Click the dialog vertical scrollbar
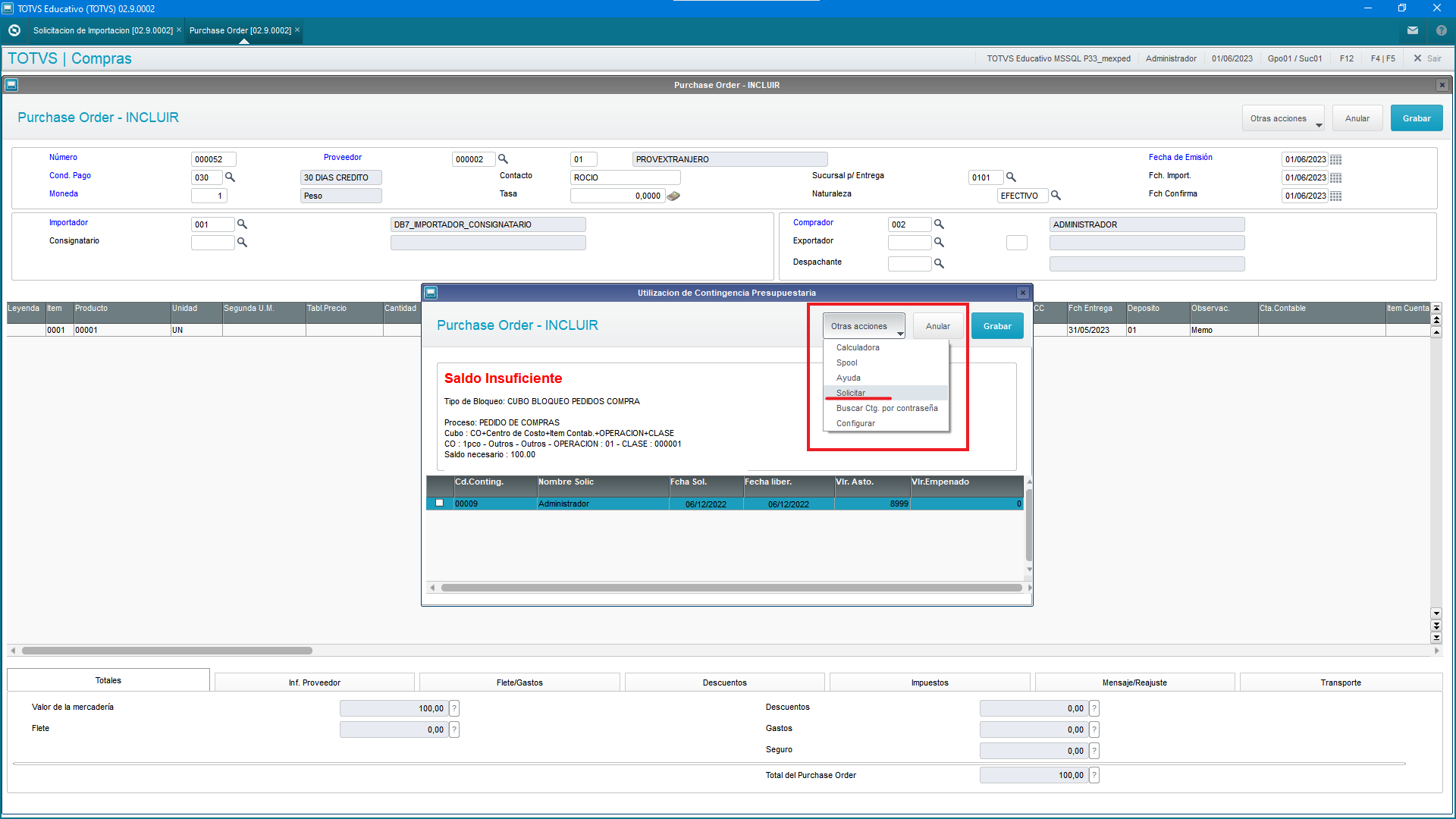Viewport: 1456px width, 819px height. pyautogui.click(x=1029, y=523)
